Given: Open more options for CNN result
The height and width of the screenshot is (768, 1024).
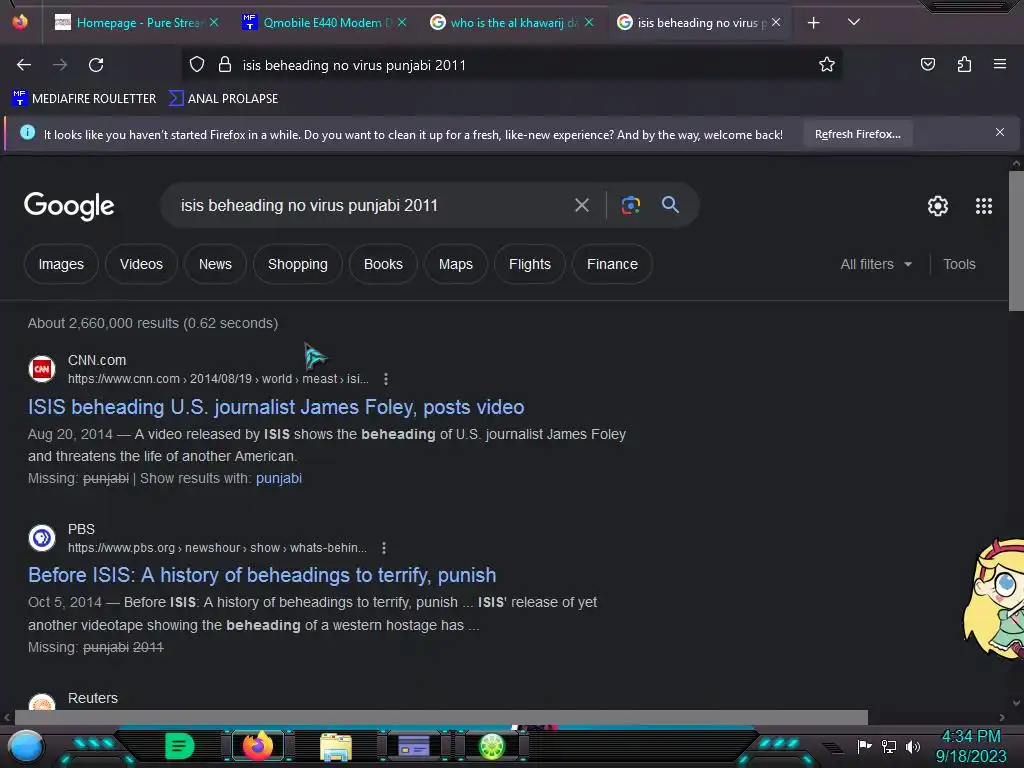Looking at the screenshot, I should tap(386, 379).
